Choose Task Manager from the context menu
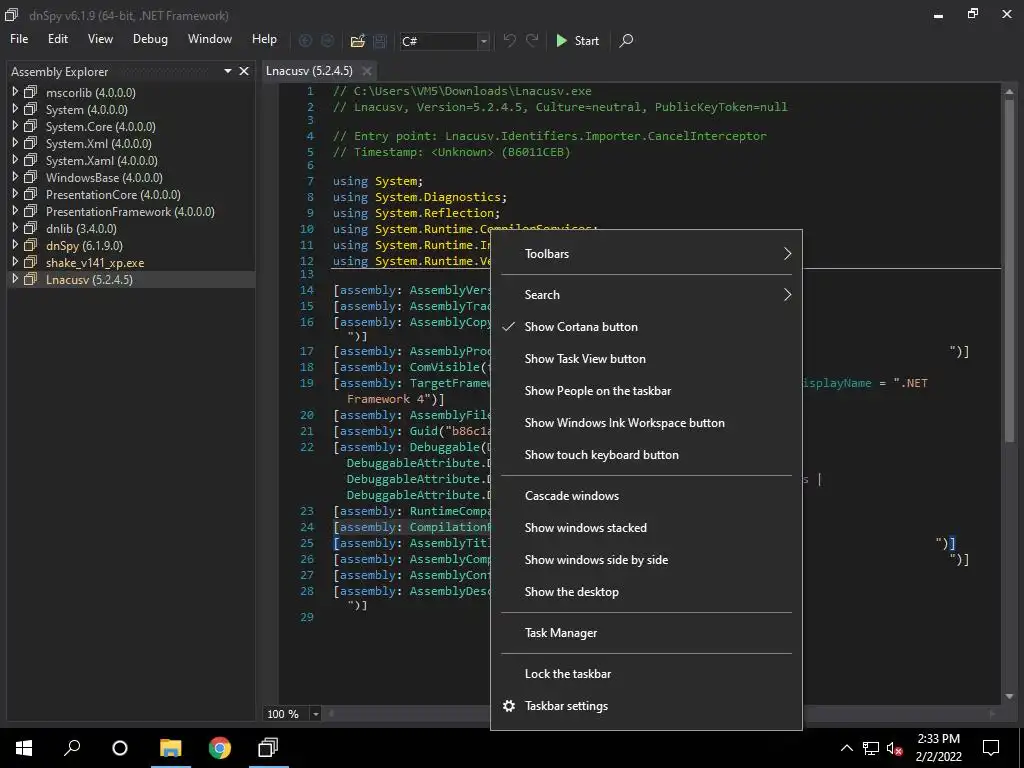The width and height of the screenshot is (1024, 768). pos(560,633)
